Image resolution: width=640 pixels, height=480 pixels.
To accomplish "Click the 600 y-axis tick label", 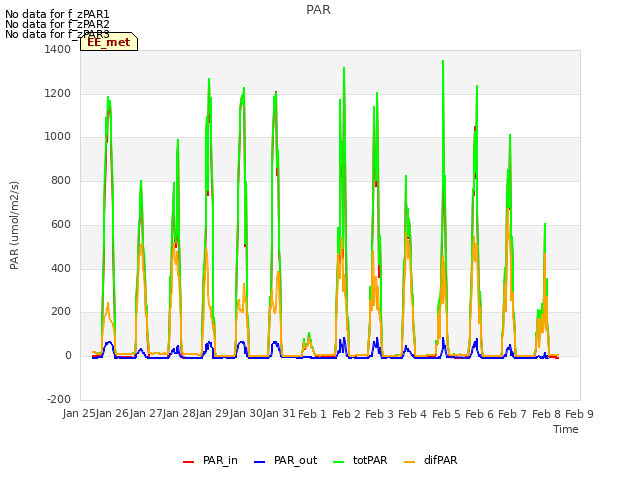I will (61, 224).
